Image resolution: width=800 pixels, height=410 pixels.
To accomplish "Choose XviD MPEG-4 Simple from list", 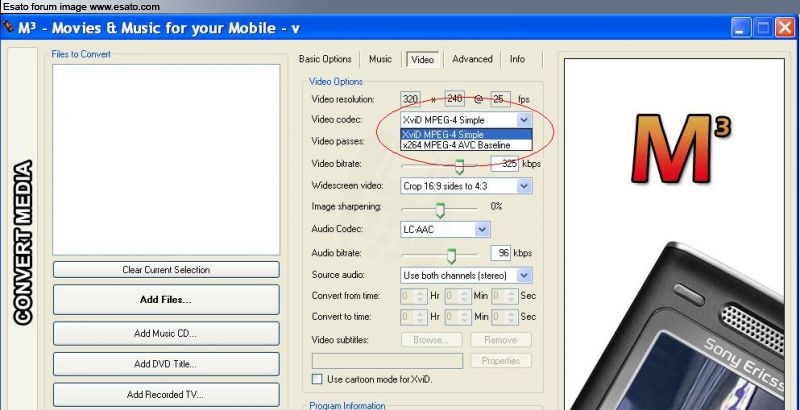I will click(466, 135).
